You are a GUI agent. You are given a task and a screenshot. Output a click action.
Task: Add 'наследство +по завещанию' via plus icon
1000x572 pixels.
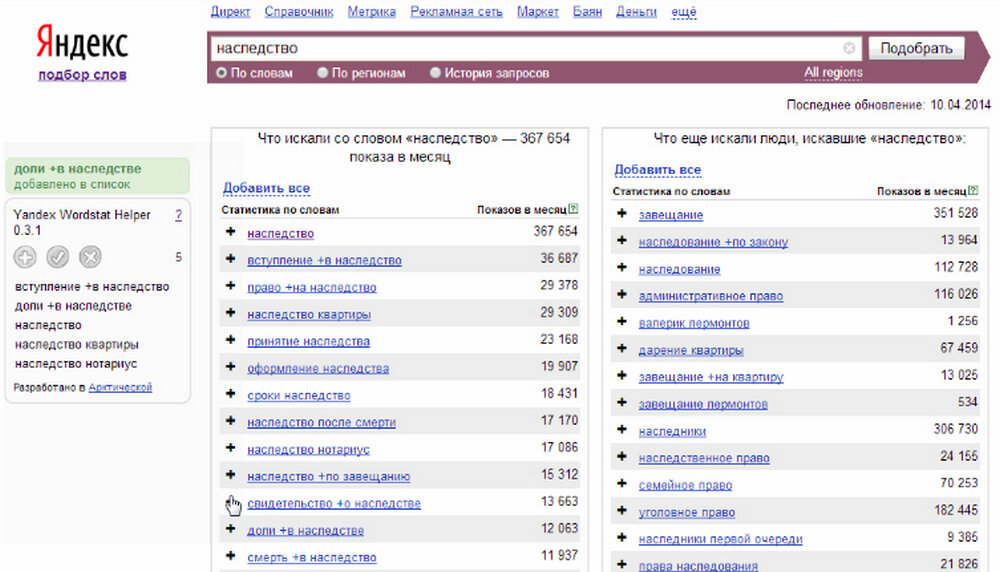[x=231, y=475]
